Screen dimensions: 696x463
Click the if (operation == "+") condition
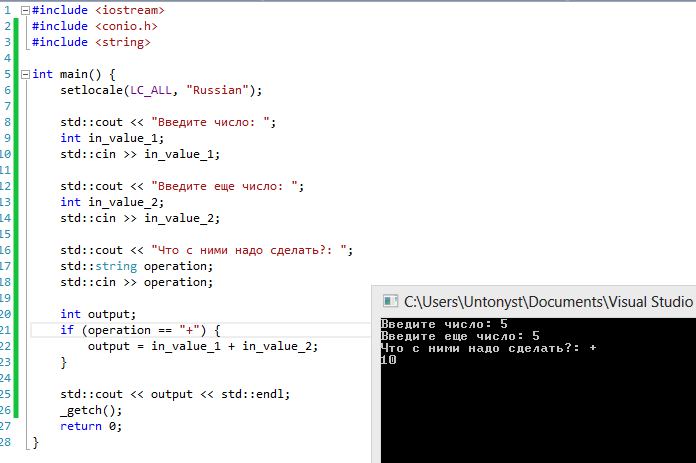point(140,330)
